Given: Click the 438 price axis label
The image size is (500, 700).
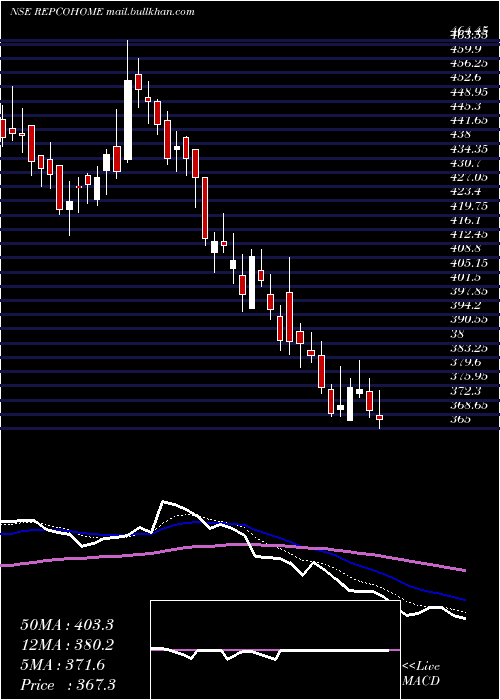Looking at the screenshot, I should pos(460,134).
